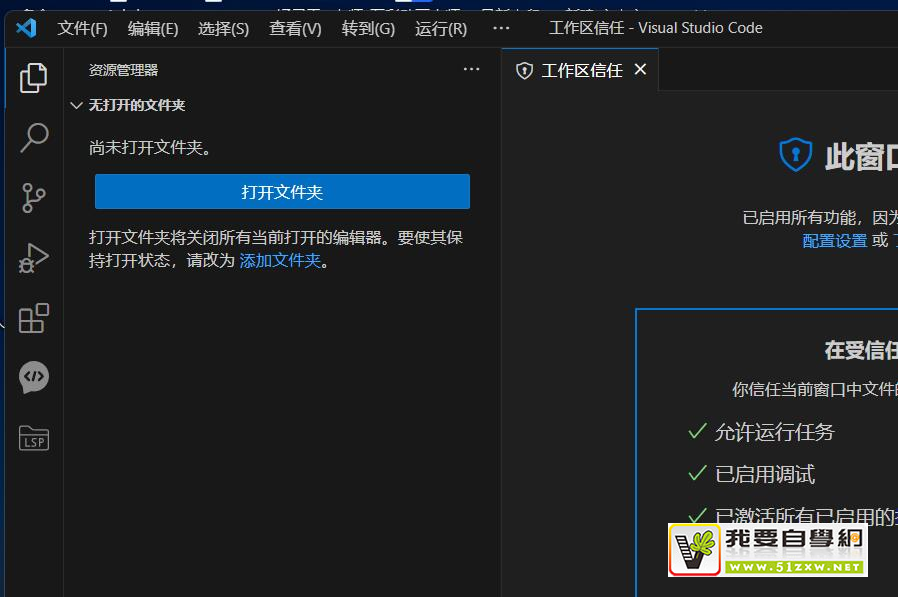The height and width of the screenshot is (597, 898).
Task: Open the 运行(R) menu
Action: click(441, 28)
